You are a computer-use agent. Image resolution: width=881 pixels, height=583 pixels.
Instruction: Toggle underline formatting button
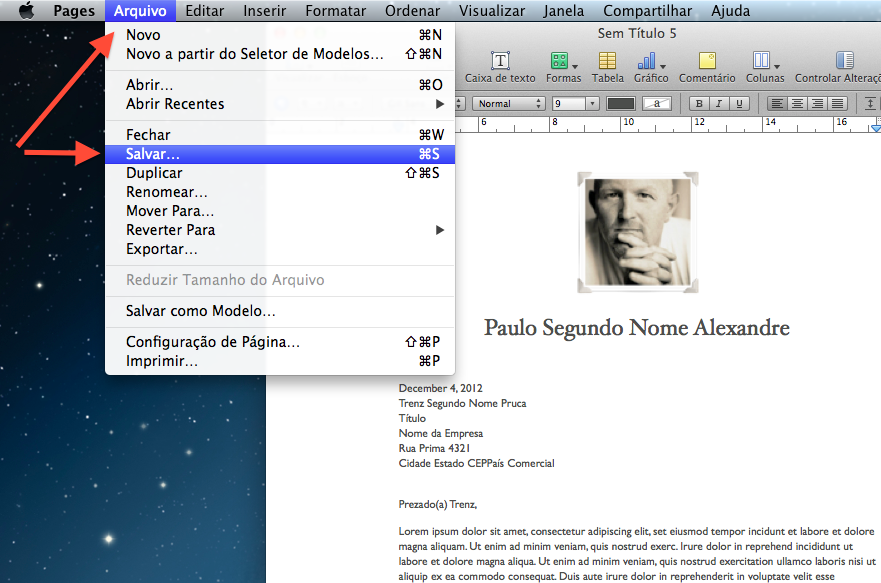coord(740,103)
